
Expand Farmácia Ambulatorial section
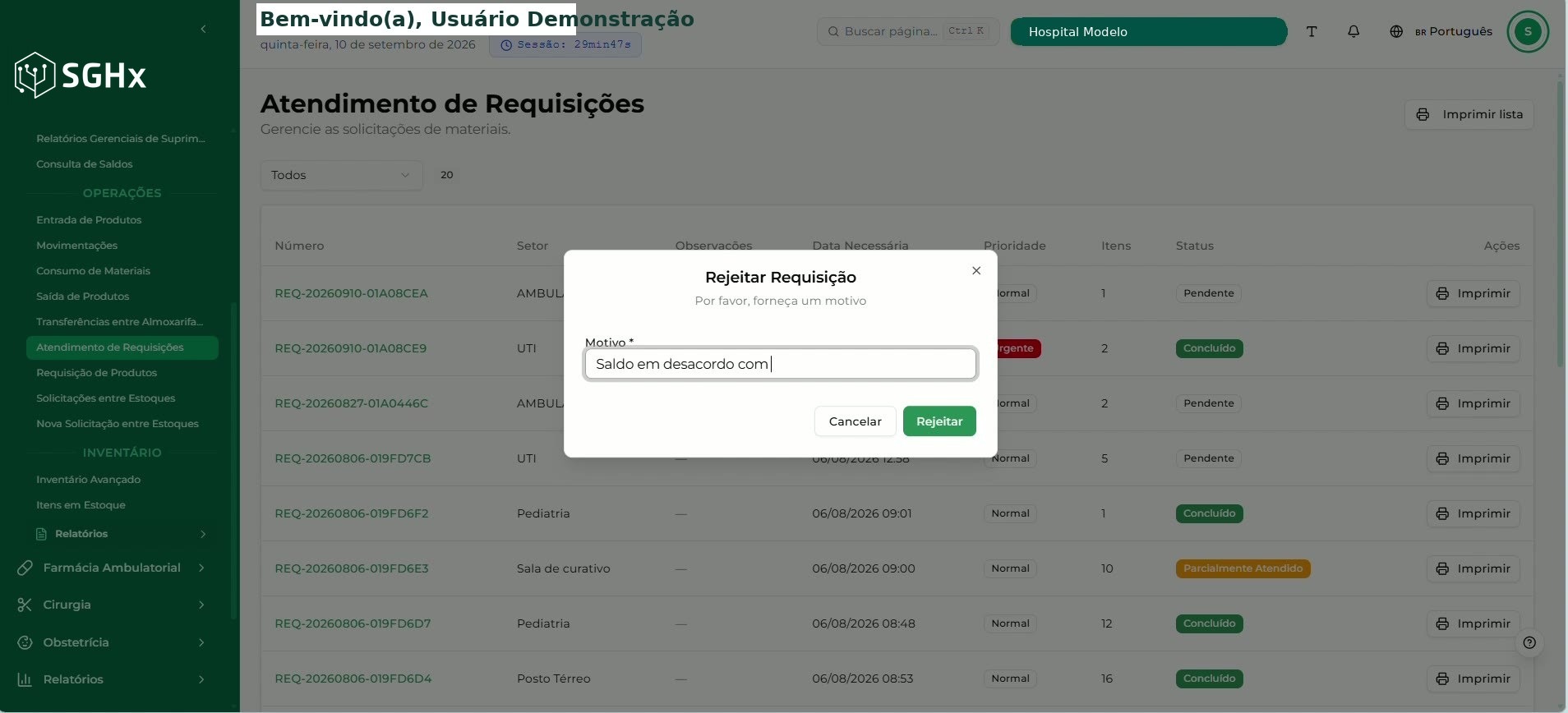[x=112, y=568]
